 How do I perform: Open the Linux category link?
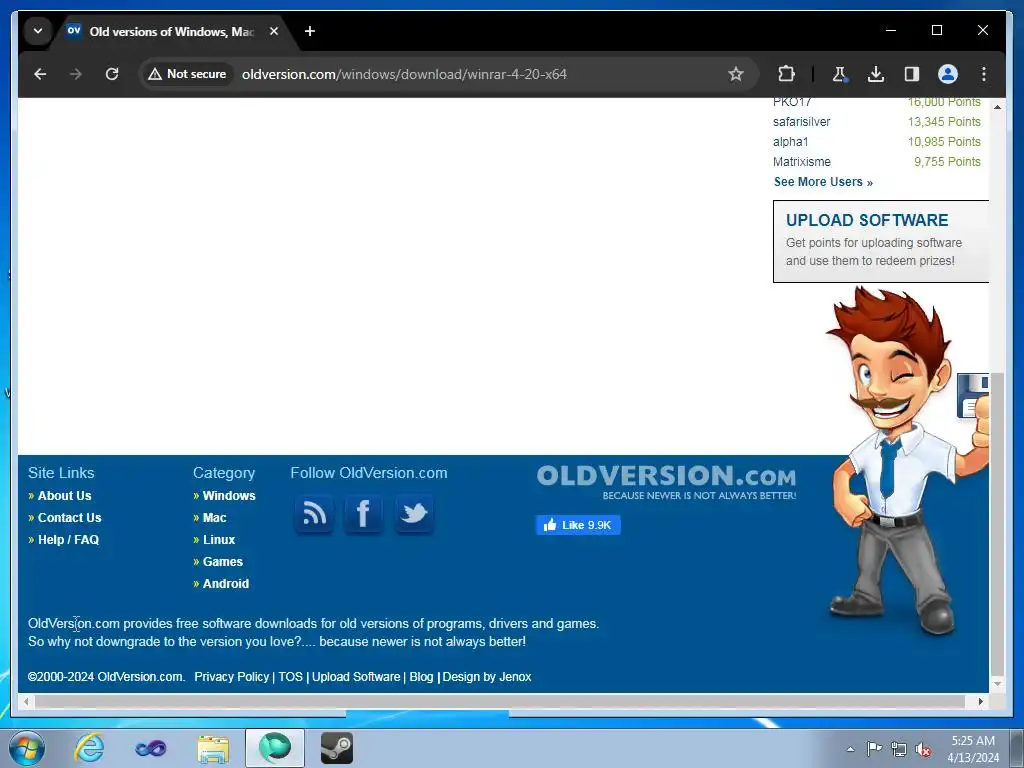point(219,540)
